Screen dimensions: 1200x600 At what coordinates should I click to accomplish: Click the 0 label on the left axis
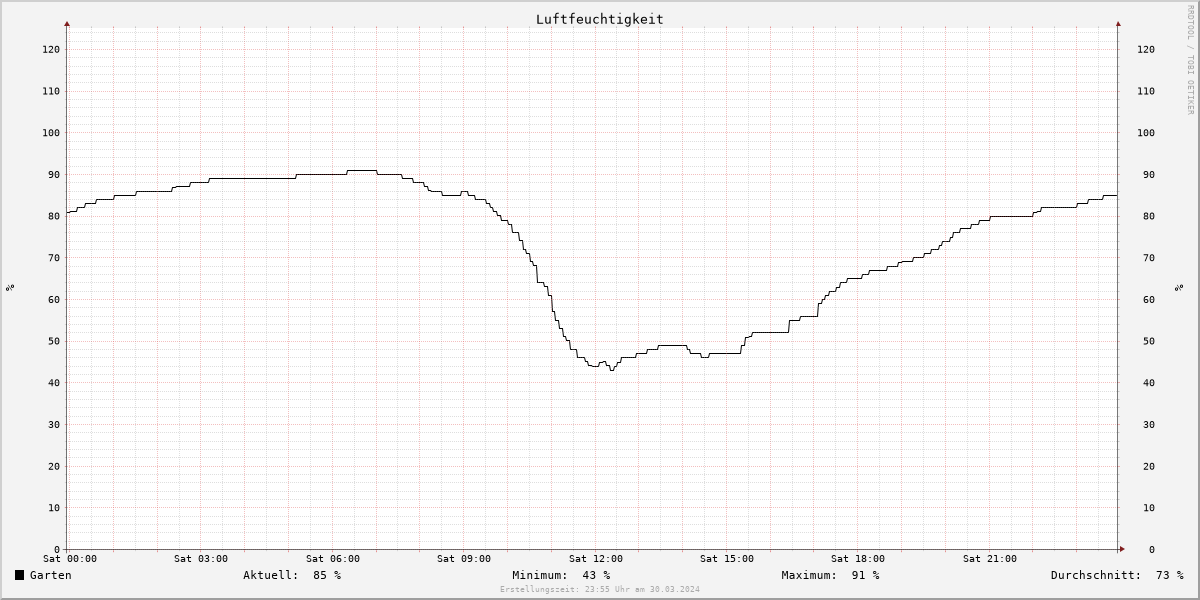click(57, 550)
